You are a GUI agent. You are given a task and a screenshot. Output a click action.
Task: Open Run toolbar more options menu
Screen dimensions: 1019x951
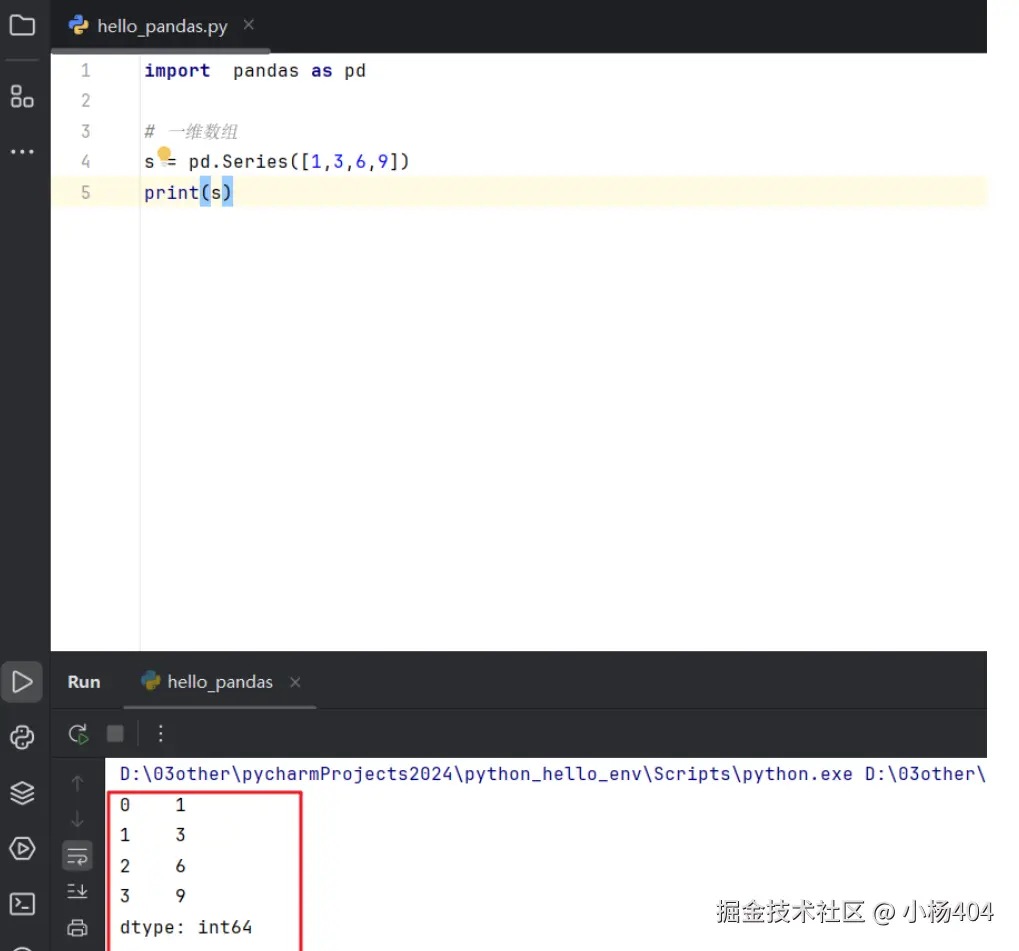coord(161,734)
